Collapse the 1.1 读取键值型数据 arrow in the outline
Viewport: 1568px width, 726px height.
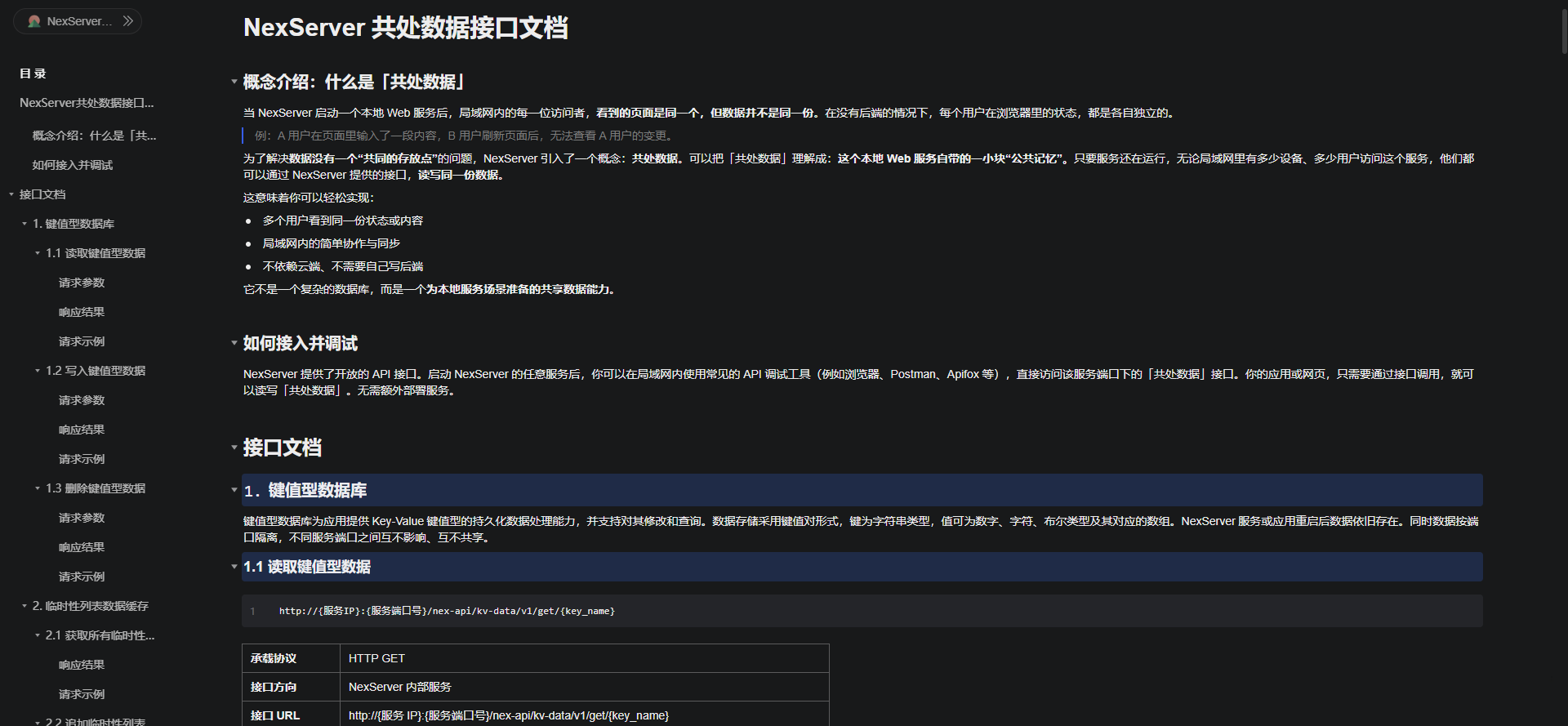(x=38, y=253)
